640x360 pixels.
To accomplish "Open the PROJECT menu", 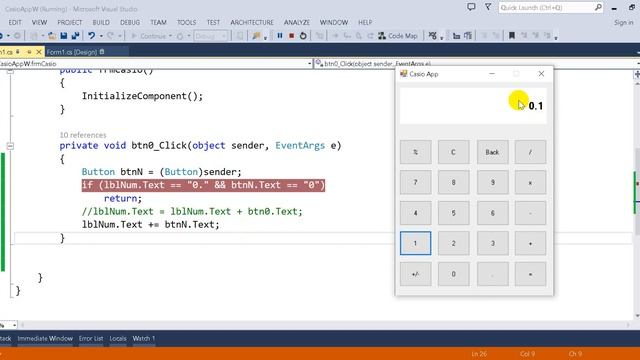I will pyautogui.click(x=69, y=22).
